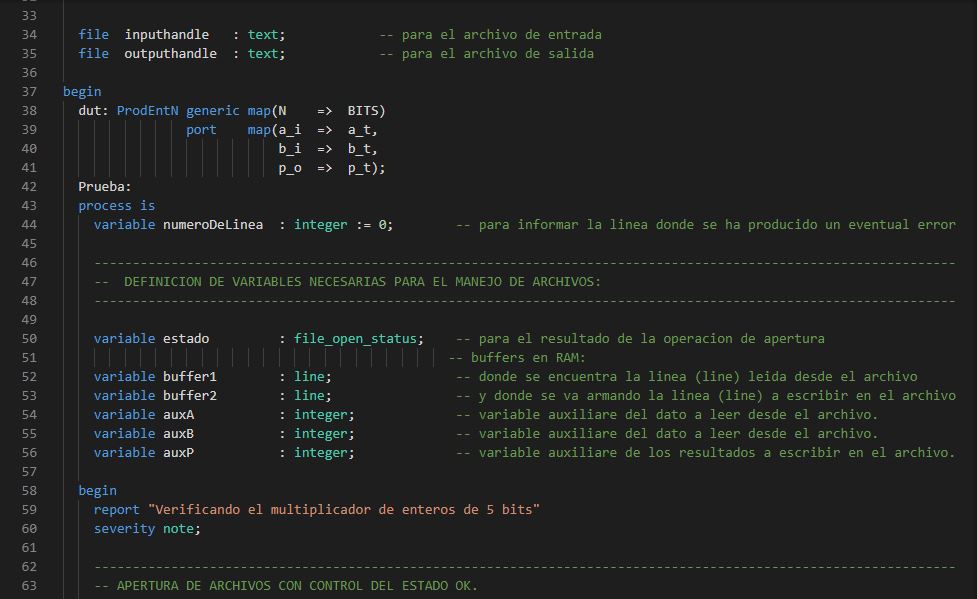Click line number 58 in the gutter
The width and height of the screenshot is (977, 599).
click(x=28, y=491)
